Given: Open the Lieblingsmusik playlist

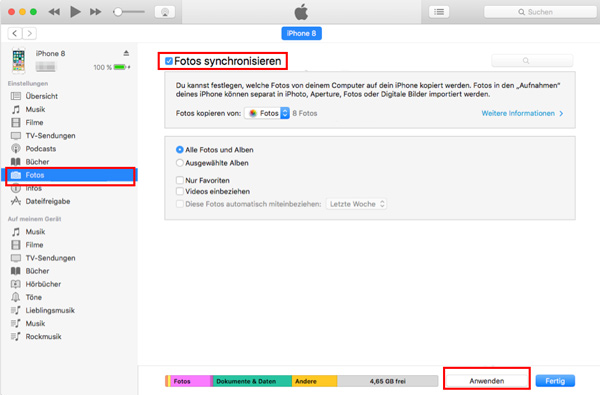Looking at the screenshot, I should 50,310.
